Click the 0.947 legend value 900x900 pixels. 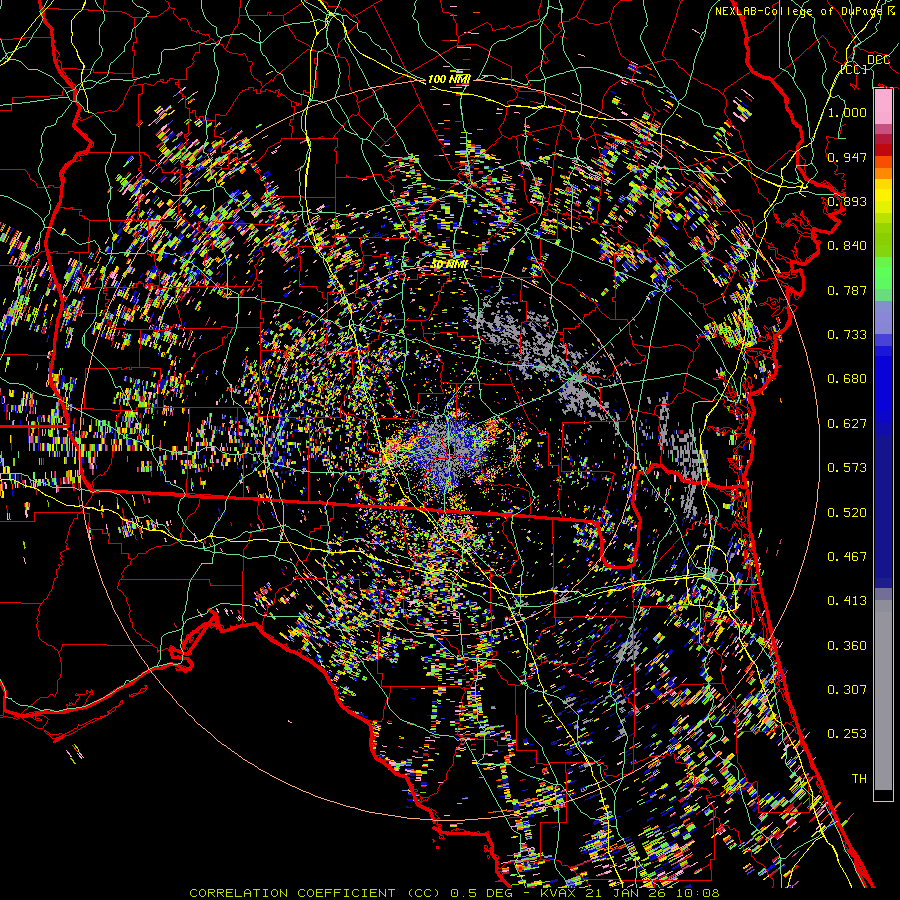click(847, 157)
